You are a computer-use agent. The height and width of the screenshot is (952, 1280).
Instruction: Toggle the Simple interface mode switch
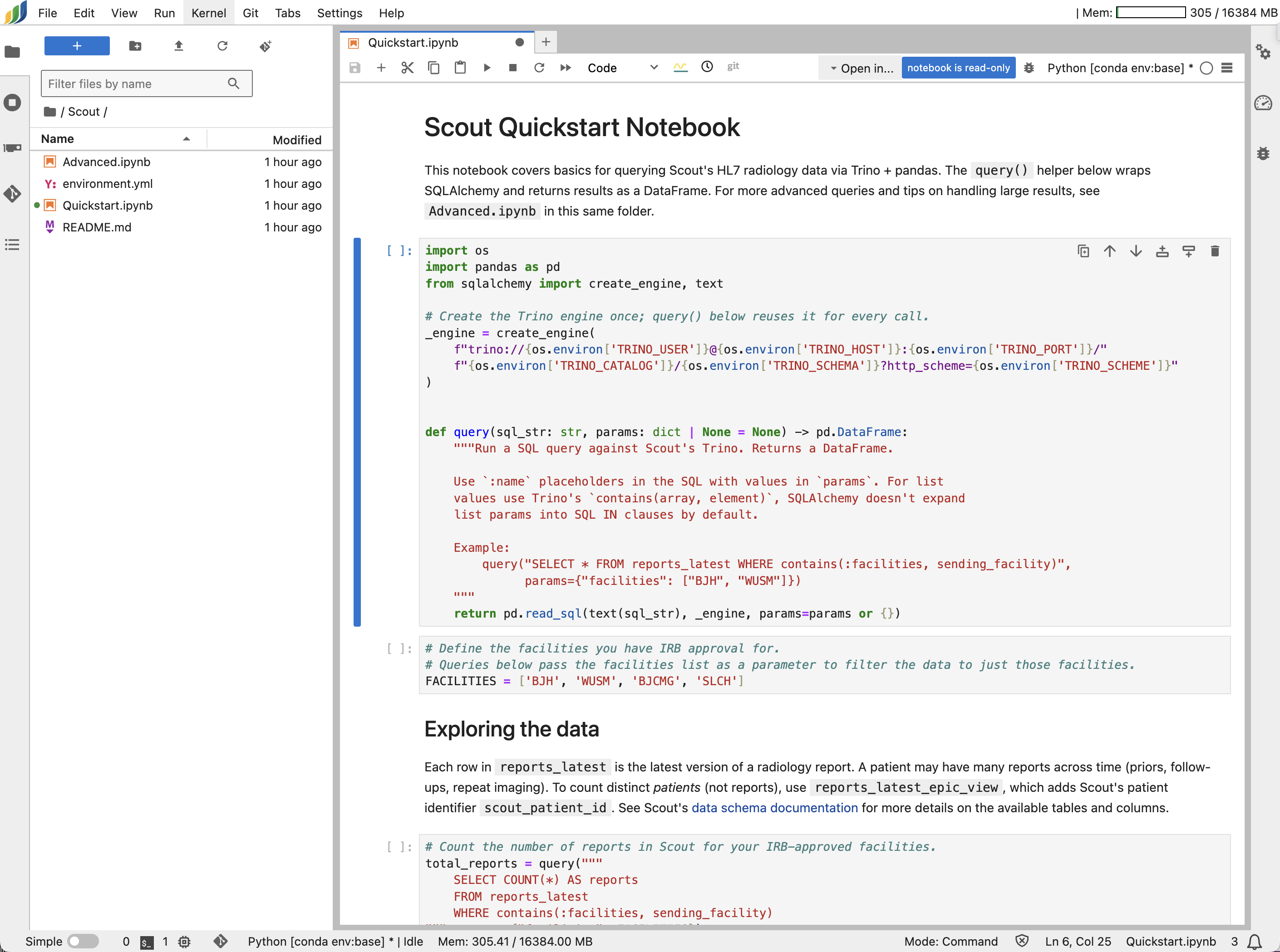pyautogui.click(x=83, y=942)
